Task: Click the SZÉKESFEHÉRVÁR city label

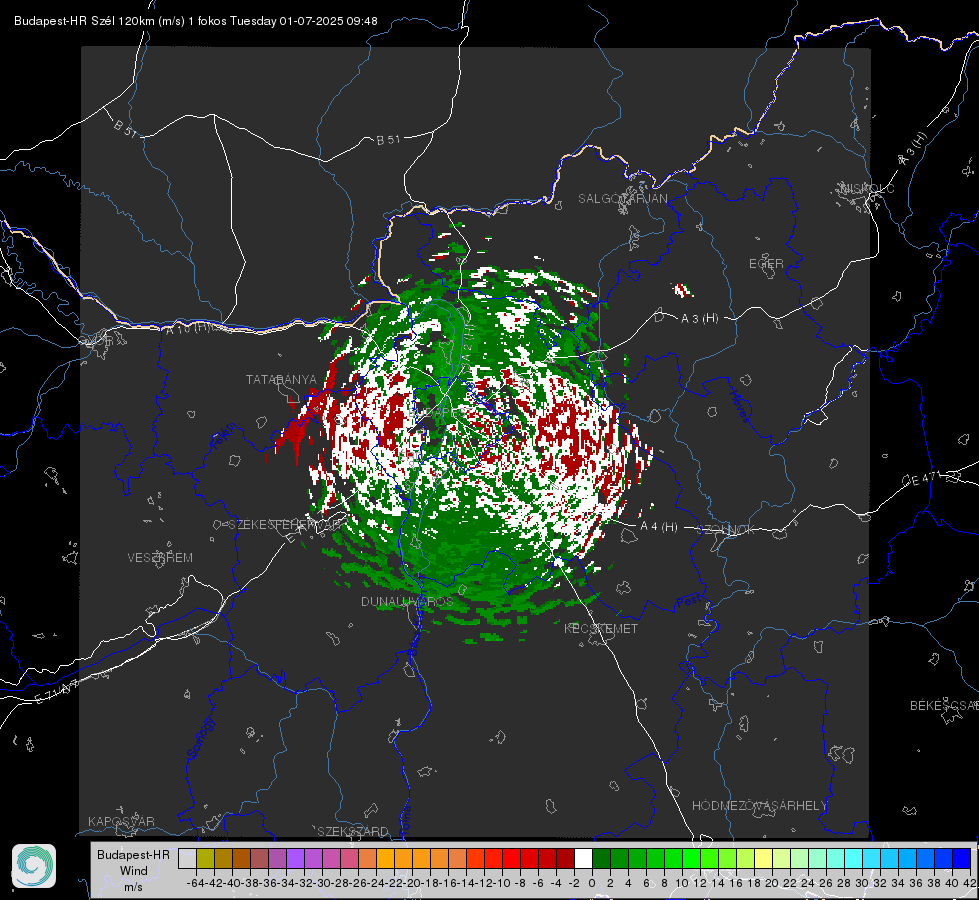Action: pos(286,524)
